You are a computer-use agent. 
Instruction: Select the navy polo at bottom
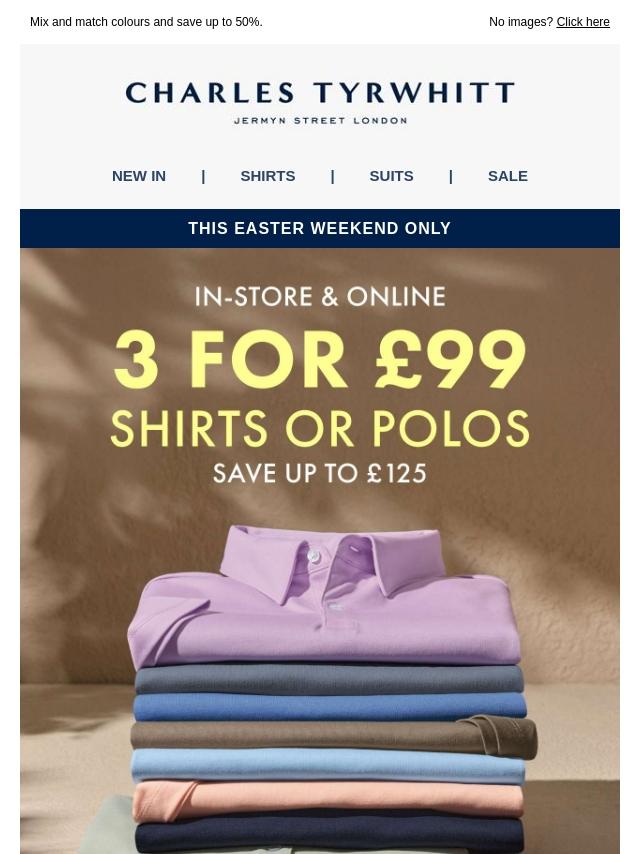(x=329, y=835)
